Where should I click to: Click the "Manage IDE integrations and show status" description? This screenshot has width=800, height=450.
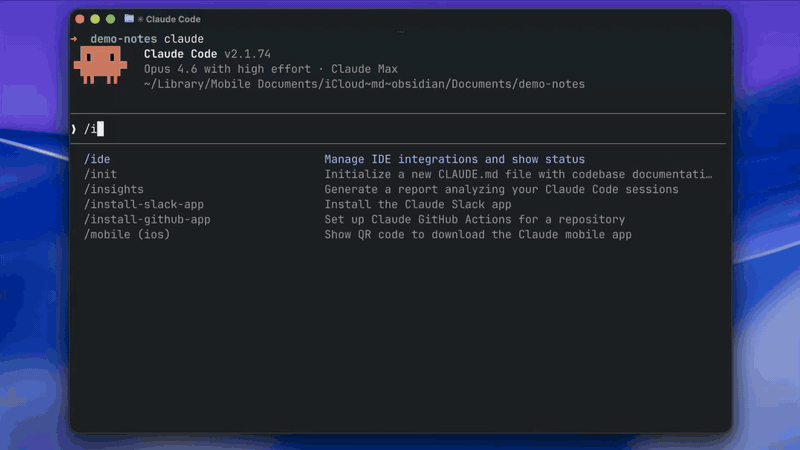point(454,160)
